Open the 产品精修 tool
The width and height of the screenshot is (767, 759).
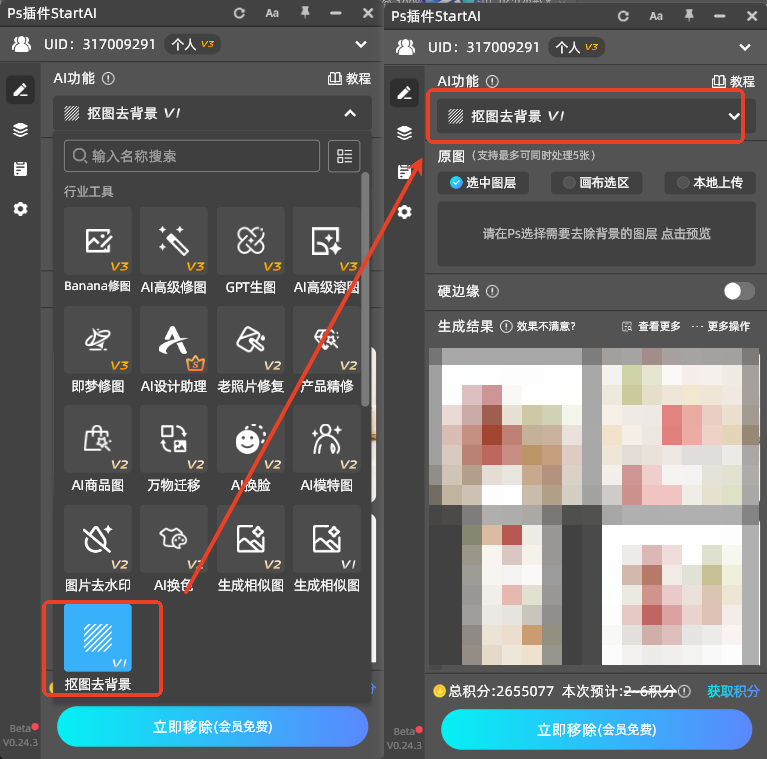pos(326,350)
